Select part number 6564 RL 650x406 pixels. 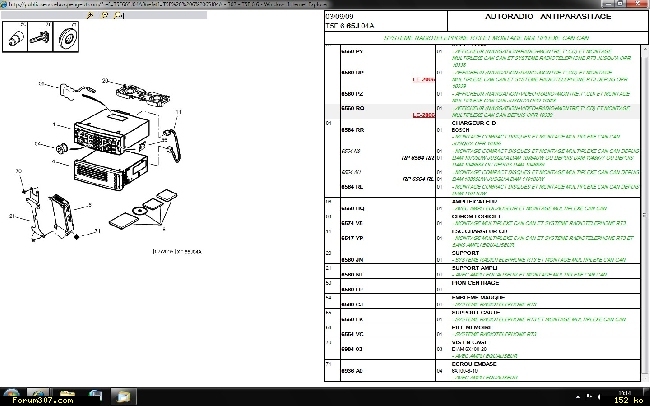click(x=352, y=187)
